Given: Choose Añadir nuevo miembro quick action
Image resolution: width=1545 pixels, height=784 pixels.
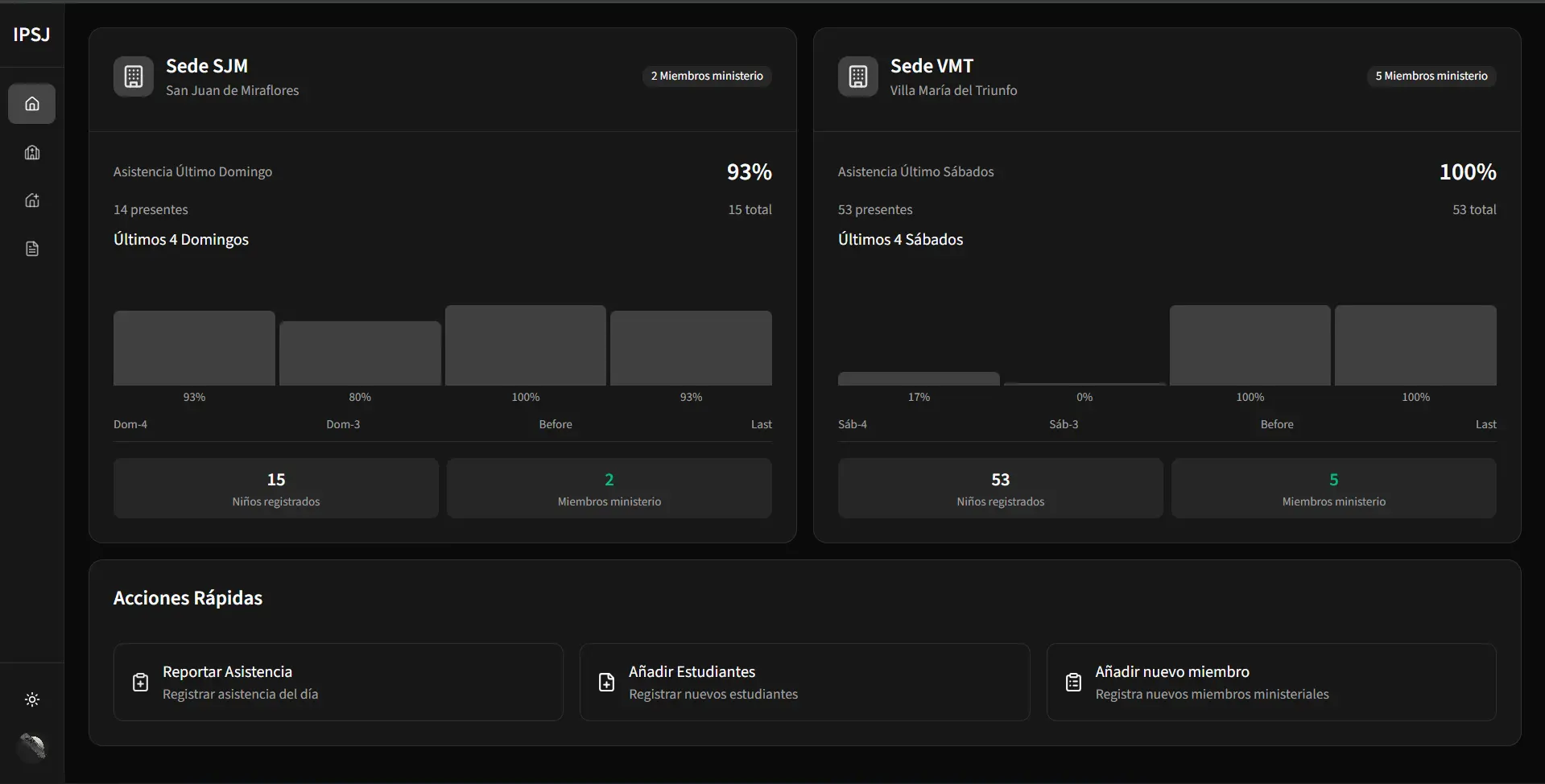Looking at the screenshot, I should point(1270,682).
